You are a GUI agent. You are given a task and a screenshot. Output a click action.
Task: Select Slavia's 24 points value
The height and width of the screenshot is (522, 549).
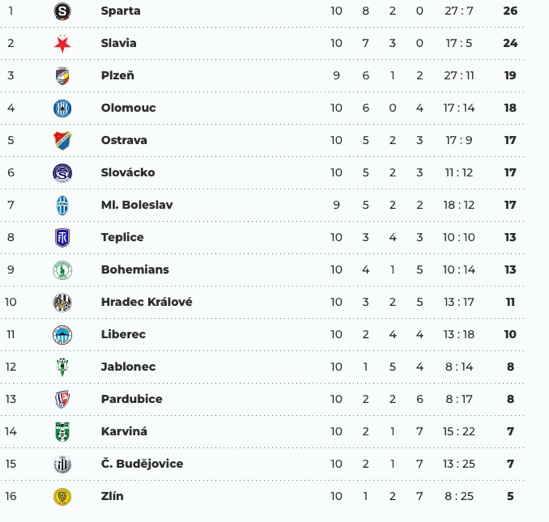[x=510, y=43]
